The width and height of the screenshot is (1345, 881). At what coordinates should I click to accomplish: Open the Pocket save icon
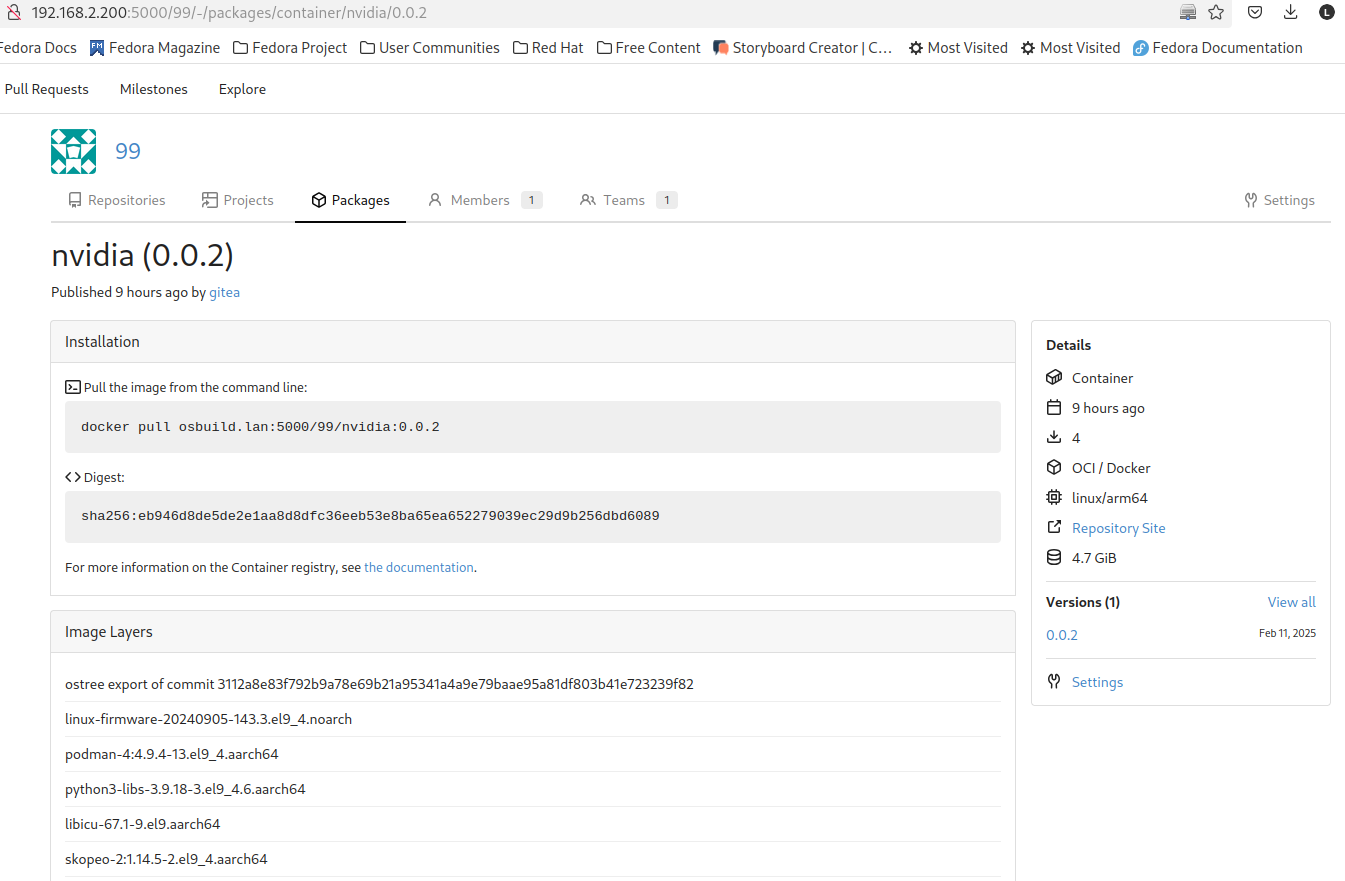click(x=1254, y=12)
